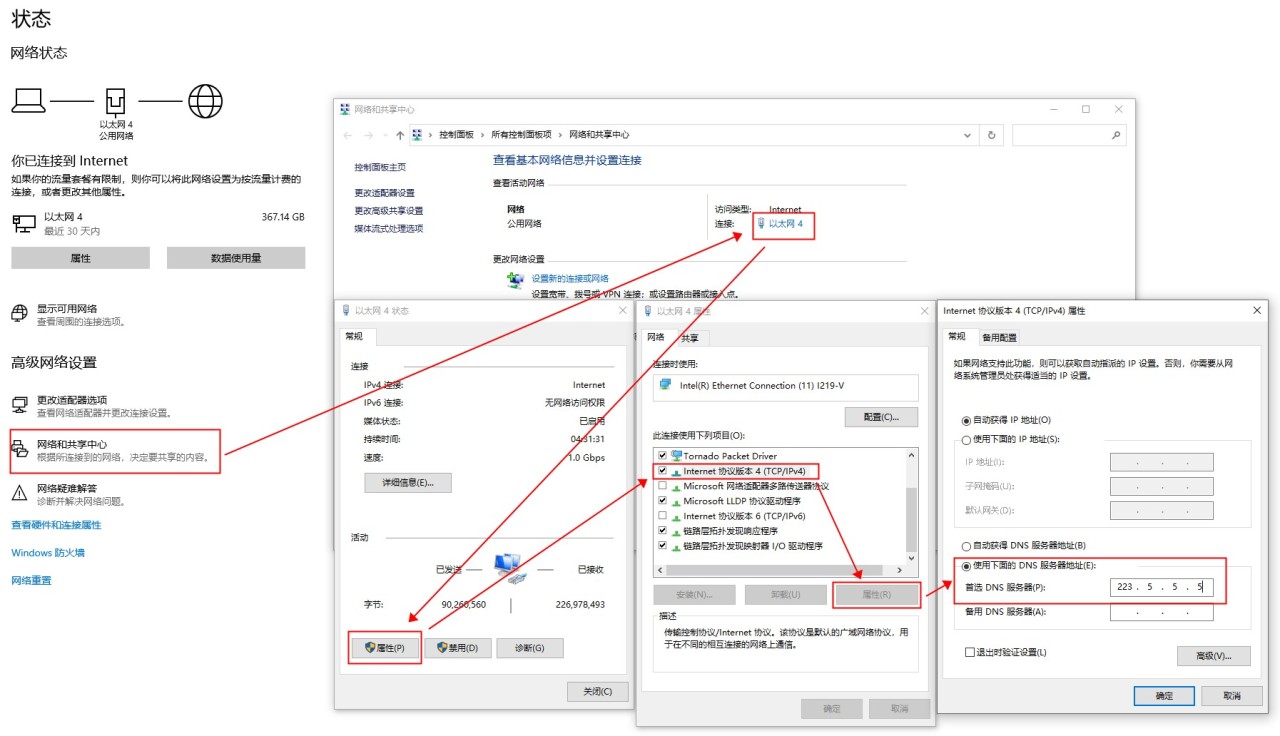The height and width of the screenshot is (736, 1280).
Task: Click the 显示可用网络 globe icon
Action: 20,314
